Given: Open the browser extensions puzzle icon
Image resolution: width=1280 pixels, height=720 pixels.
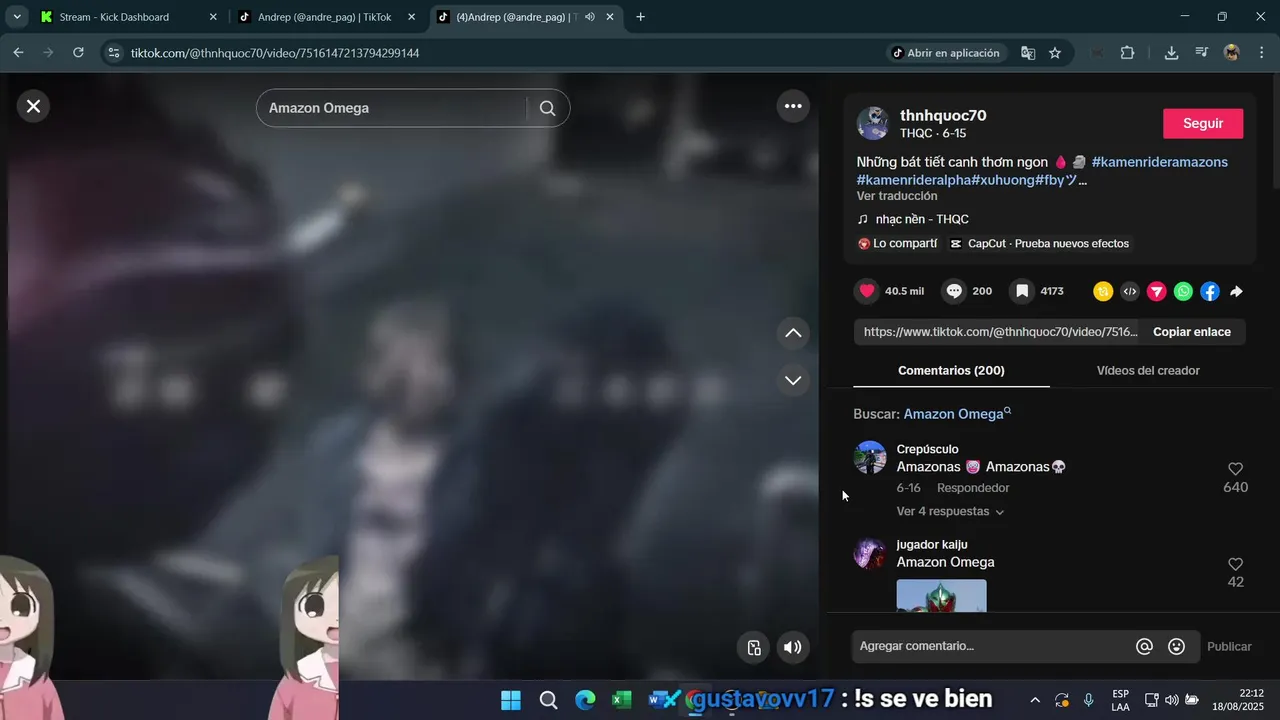Looking at the screenshot, I should click(x=1127, y=53).
